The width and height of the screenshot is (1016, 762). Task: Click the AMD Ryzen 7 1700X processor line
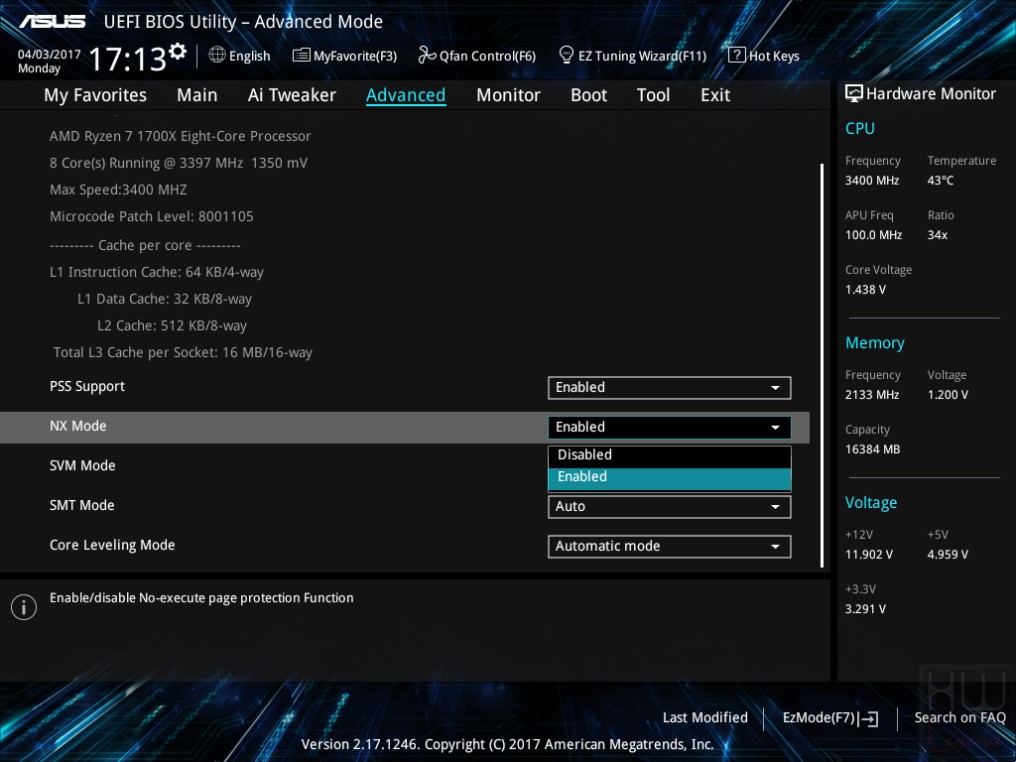pos(180,136)
